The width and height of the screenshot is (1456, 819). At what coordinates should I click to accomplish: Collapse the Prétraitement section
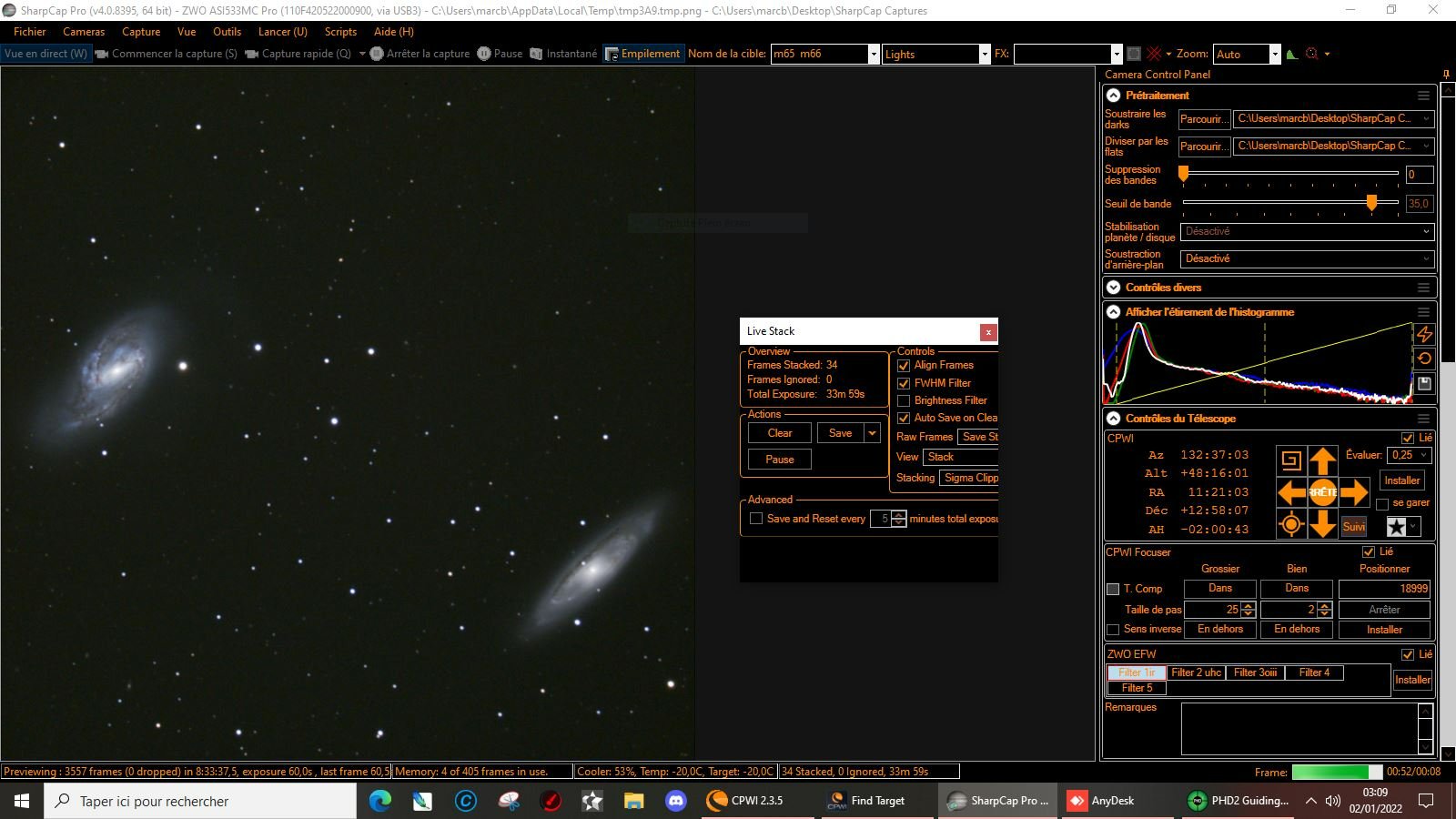tap(1113, 96)
